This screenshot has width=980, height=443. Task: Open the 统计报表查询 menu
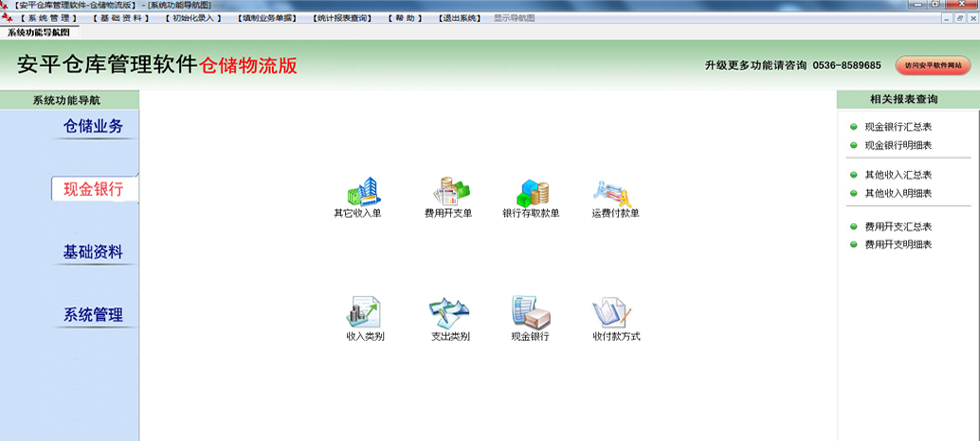coord(342,18)
